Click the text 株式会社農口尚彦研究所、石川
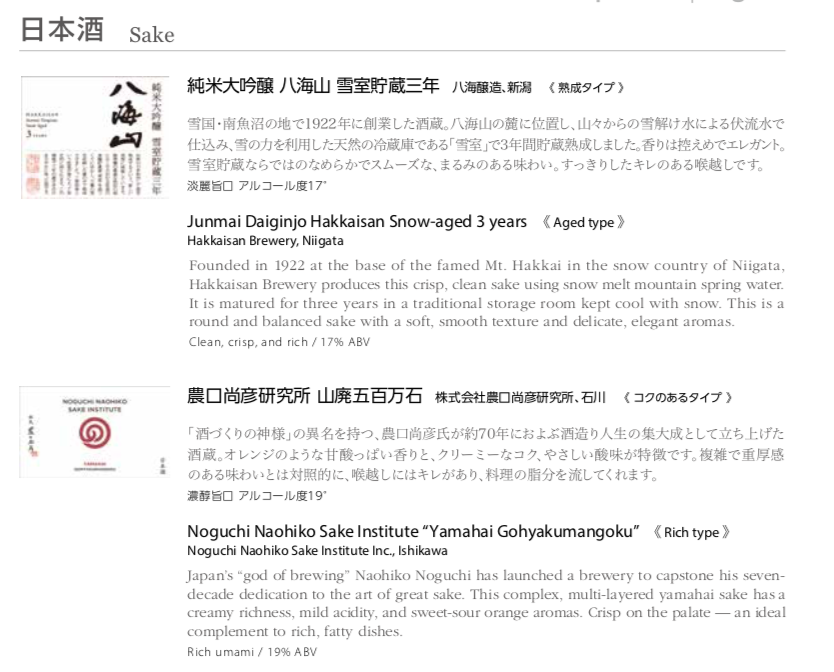The height and width of the screenshot is (672, 834). click(x=520, y=397)
